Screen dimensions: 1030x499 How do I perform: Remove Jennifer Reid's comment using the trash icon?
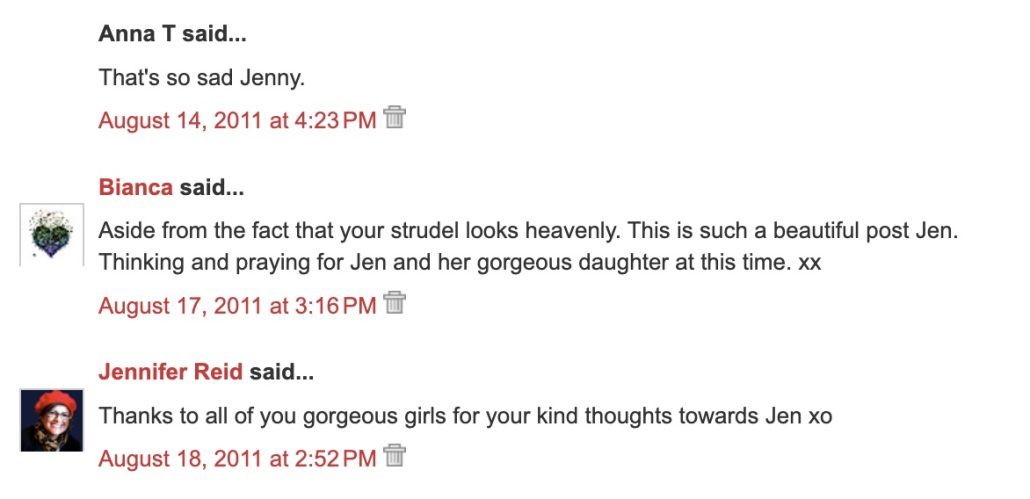pyautogui.click(x=395, y=456)
